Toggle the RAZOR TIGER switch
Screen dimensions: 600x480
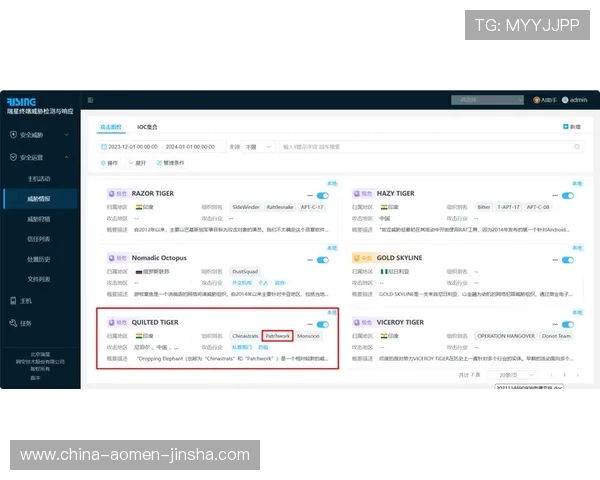[323, 195]
